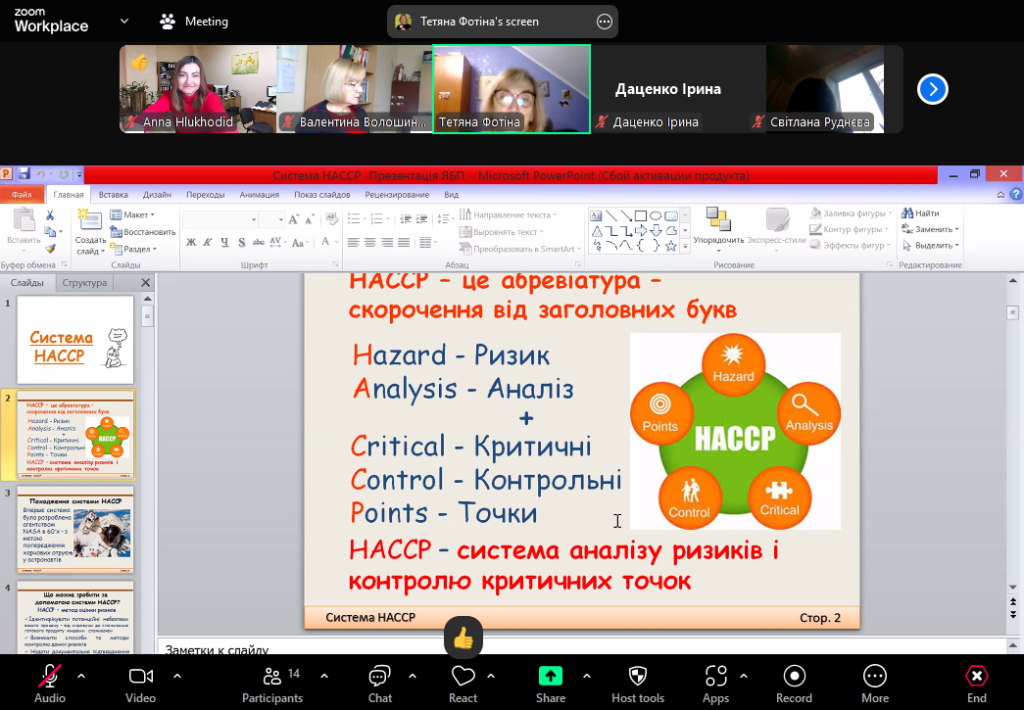Screen dimensions: 1024x710
Task: Open the Participants panel
Action: [x=271, y=682]
